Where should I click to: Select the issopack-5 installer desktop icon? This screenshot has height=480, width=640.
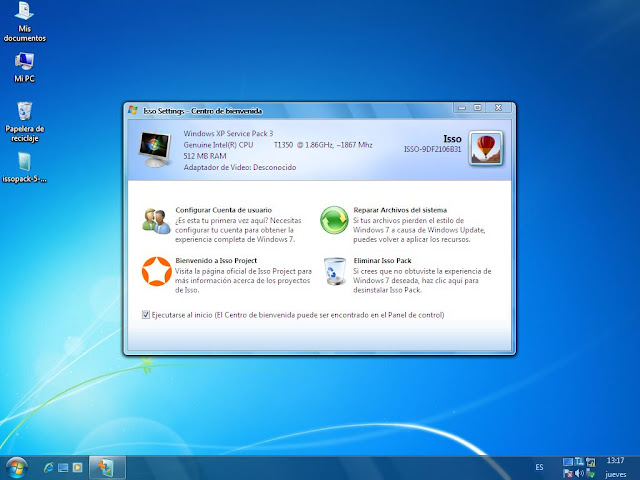click(24, 163)
